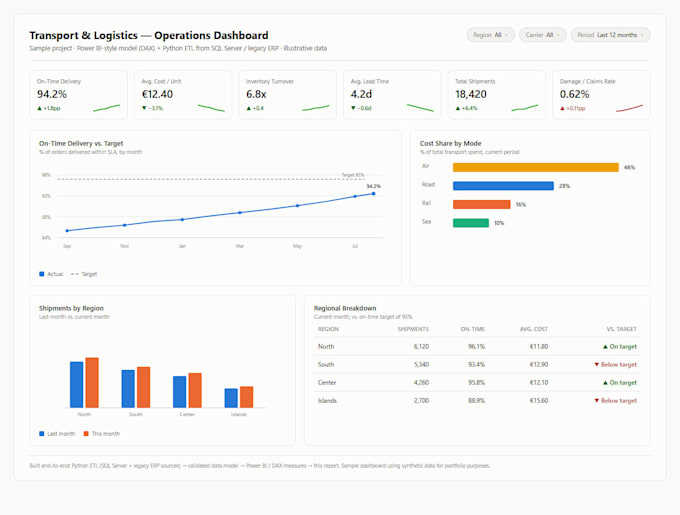Toggle the Target legend entry

pos(84,274)
